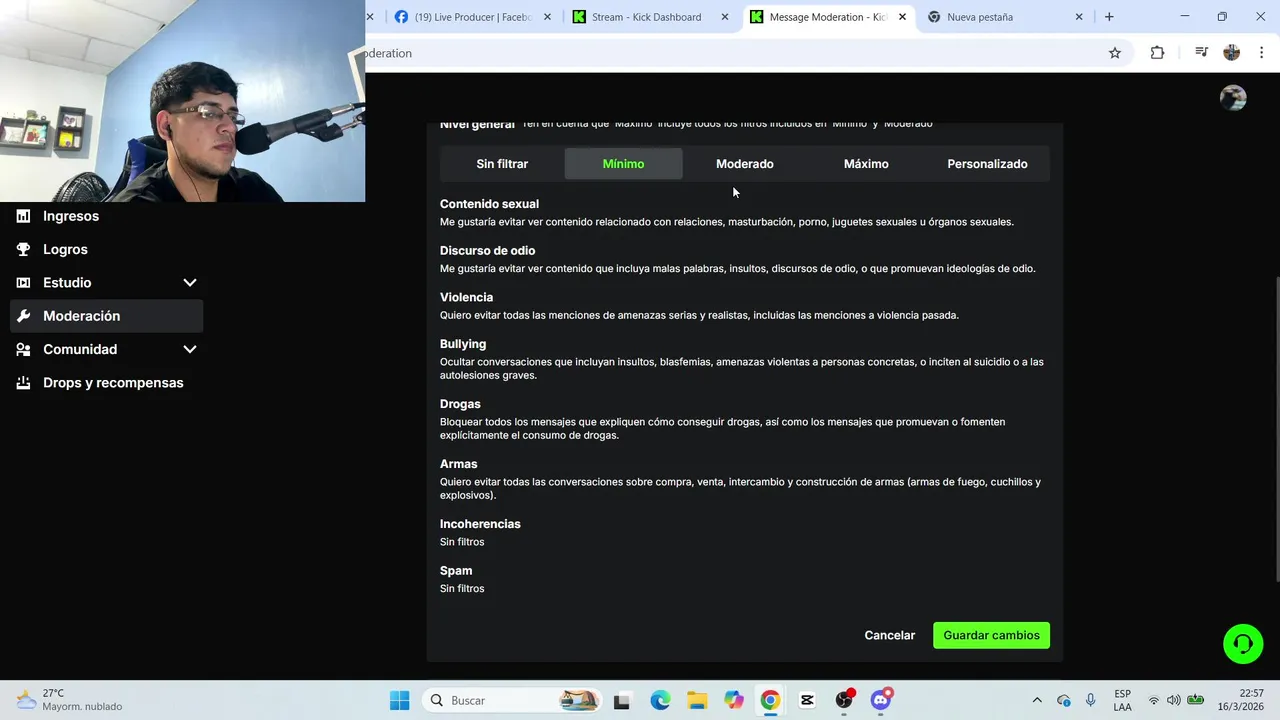This screenshot has height=720, width=1280.
Task: Switch to the Personalizado filter level
Action: pos(987,164)
